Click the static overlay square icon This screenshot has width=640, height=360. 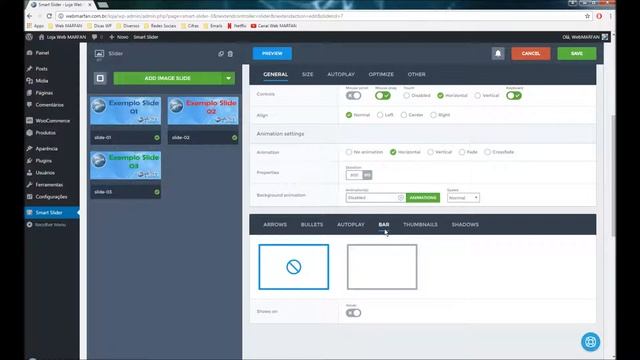(x=100, y=78)
